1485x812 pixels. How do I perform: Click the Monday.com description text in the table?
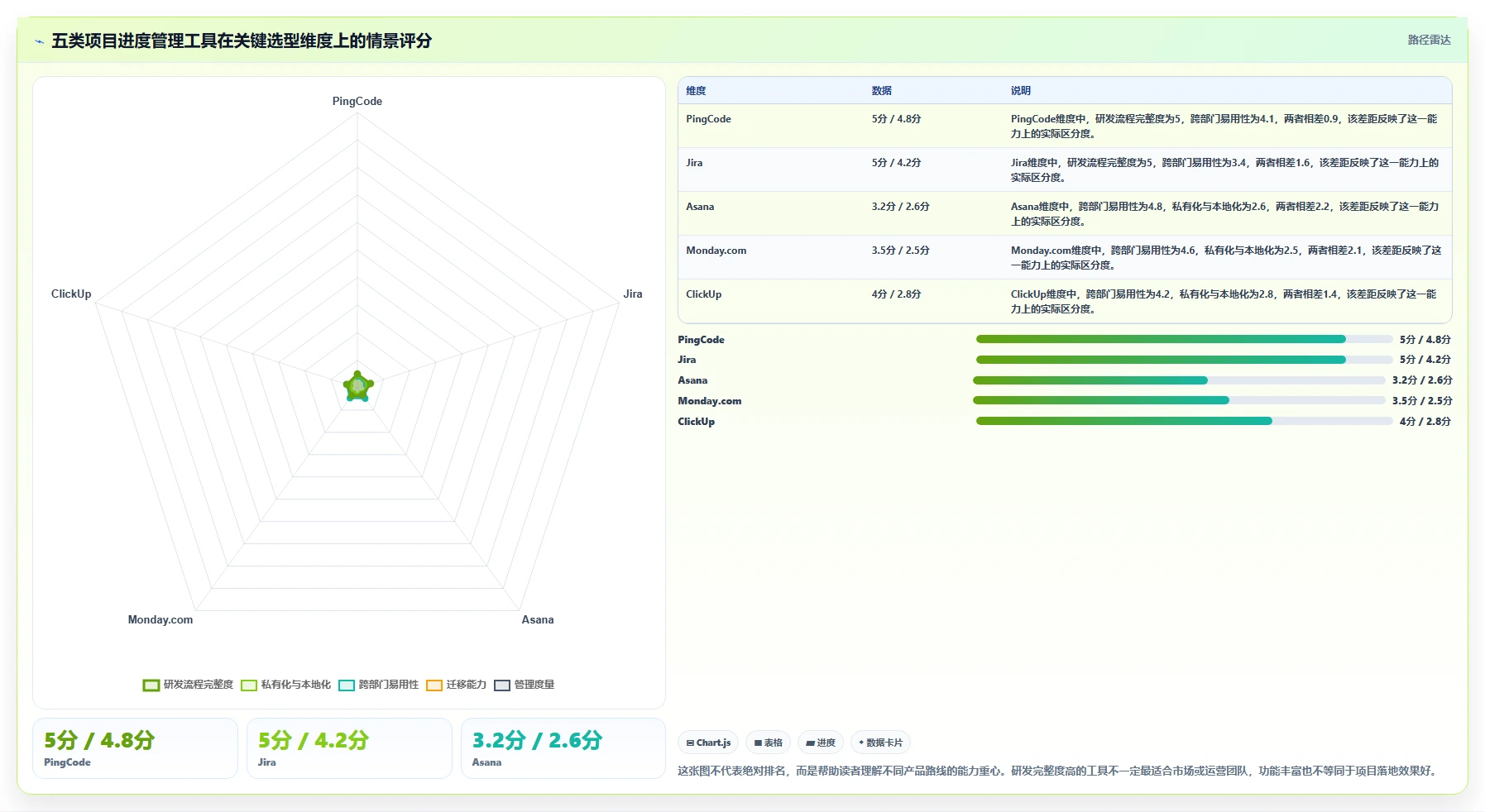(x=1226, y=257)
